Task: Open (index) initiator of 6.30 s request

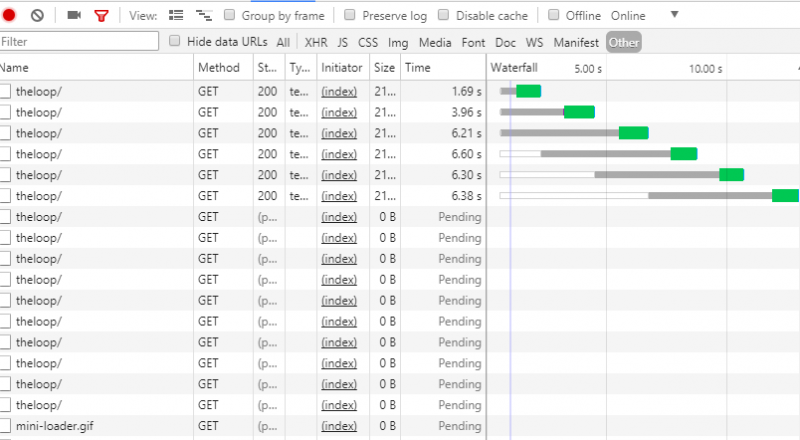Action: tap(339, 176)
